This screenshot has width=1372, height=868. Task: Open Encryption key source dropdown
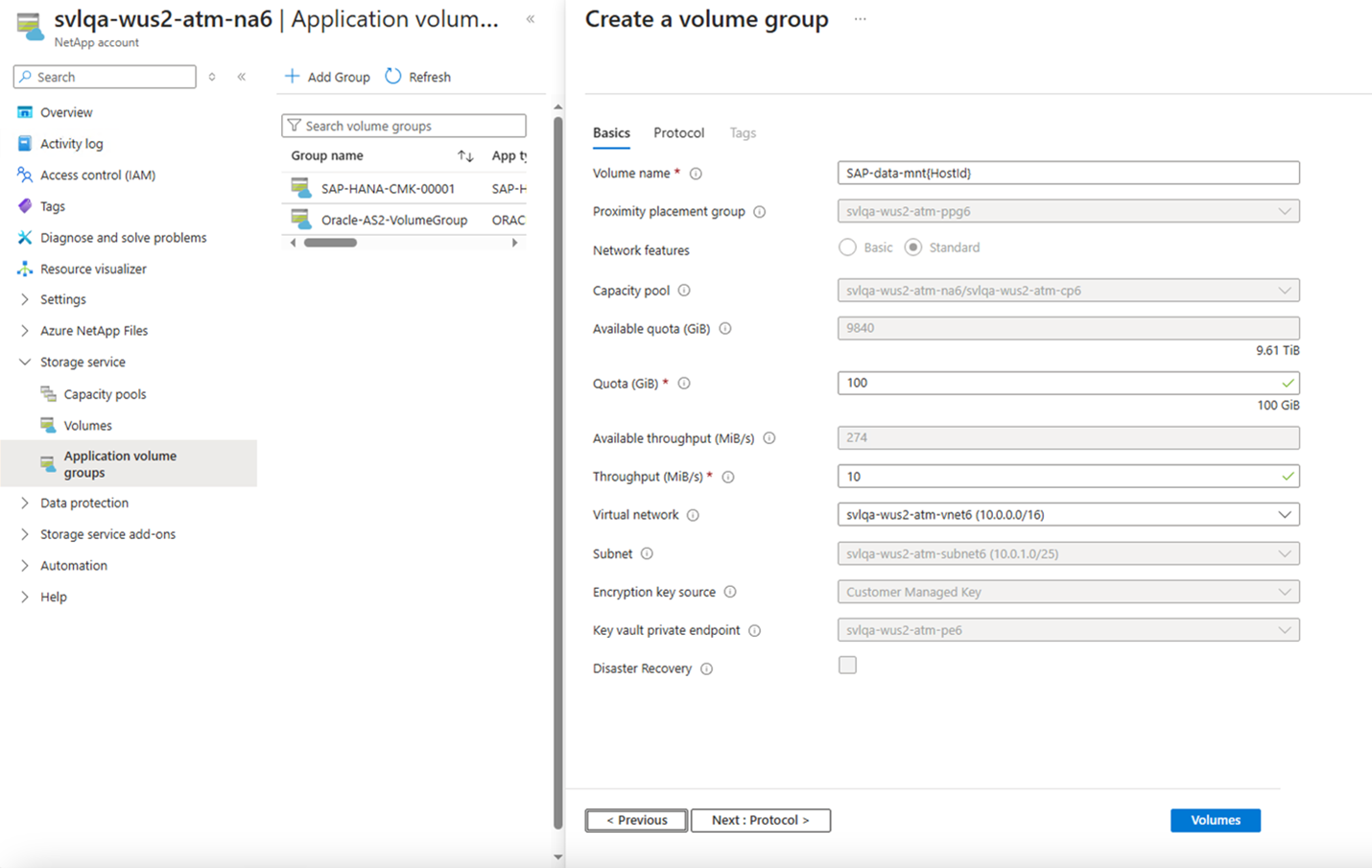click(x=1068, y=592)
